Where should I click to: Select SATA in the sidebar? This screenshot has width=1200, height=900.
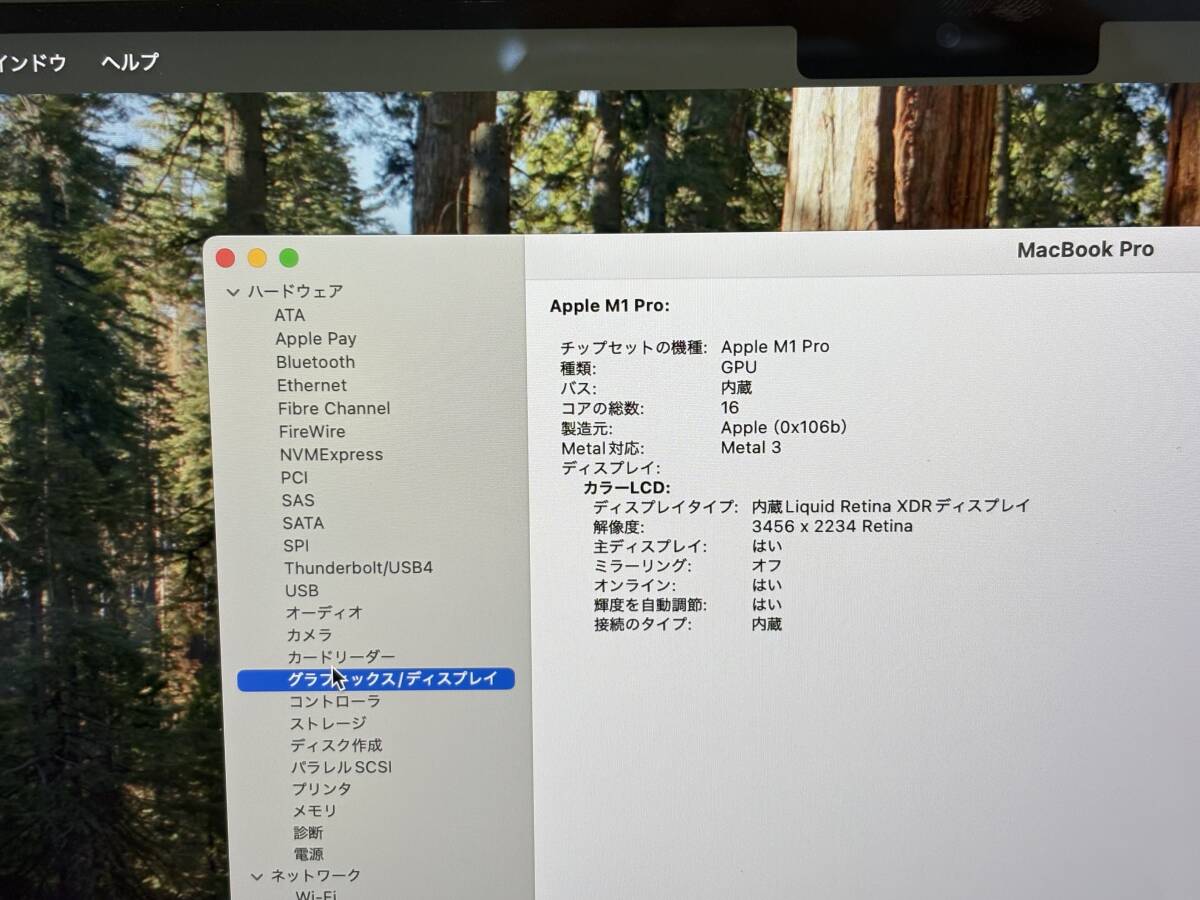(303, 523)
